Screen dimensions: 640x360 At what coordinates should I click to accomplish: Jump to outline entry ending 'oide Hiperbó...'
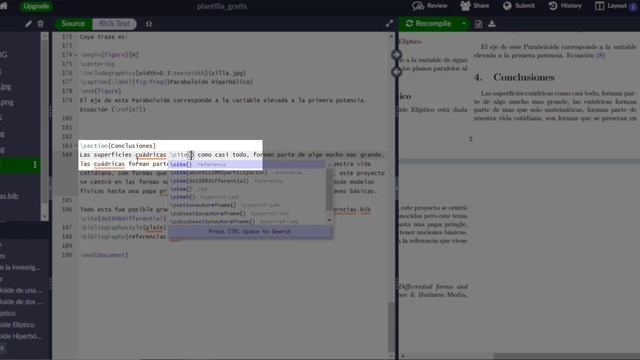pos(21,336)
